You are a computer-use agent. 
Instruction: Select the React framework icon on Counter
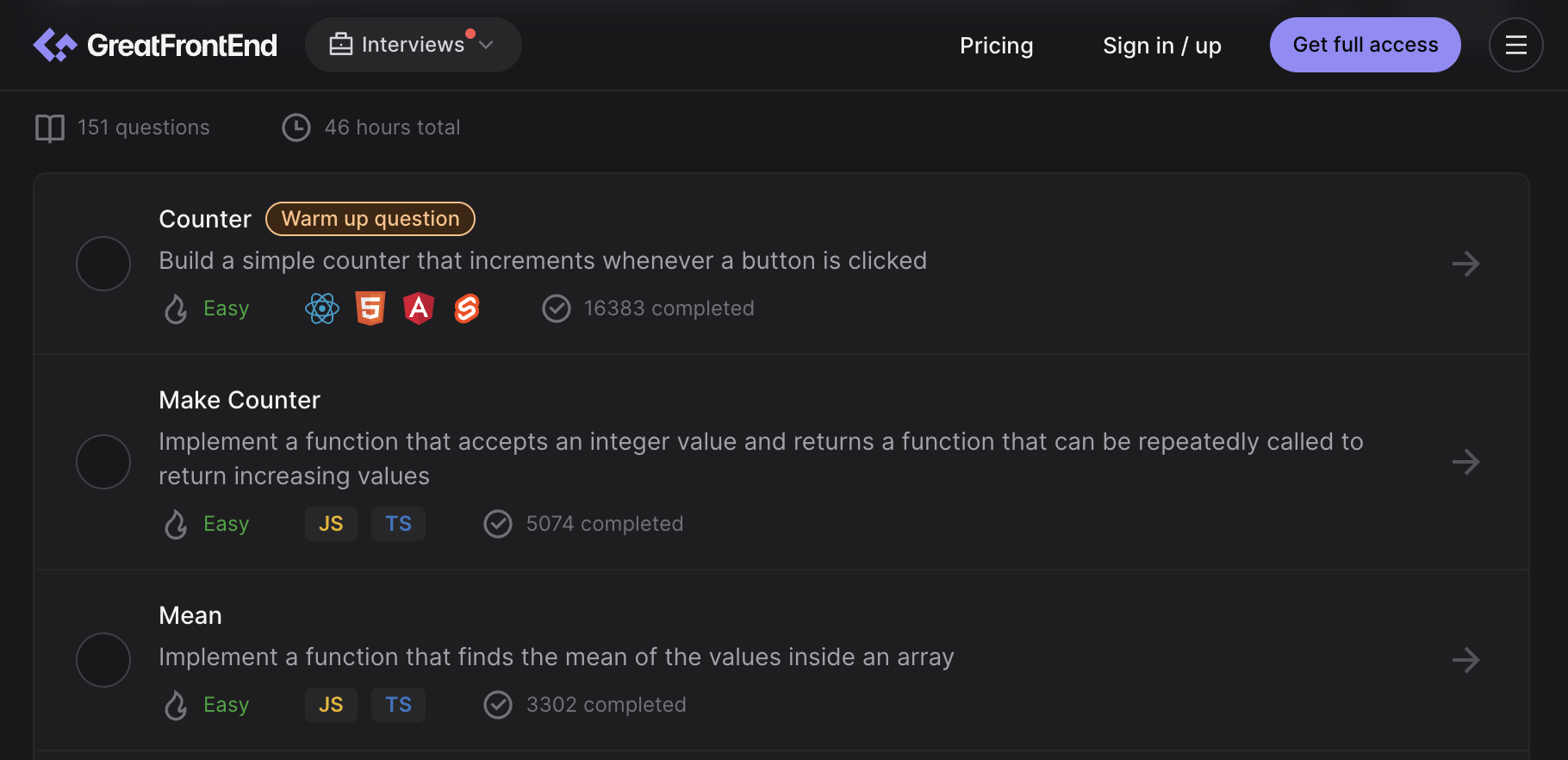321,308
